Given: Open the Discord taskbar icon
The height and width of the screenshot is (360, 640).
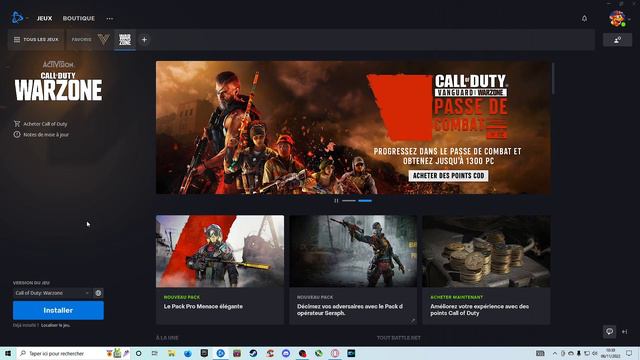Looking at the screenshot, I should point(286,353).
